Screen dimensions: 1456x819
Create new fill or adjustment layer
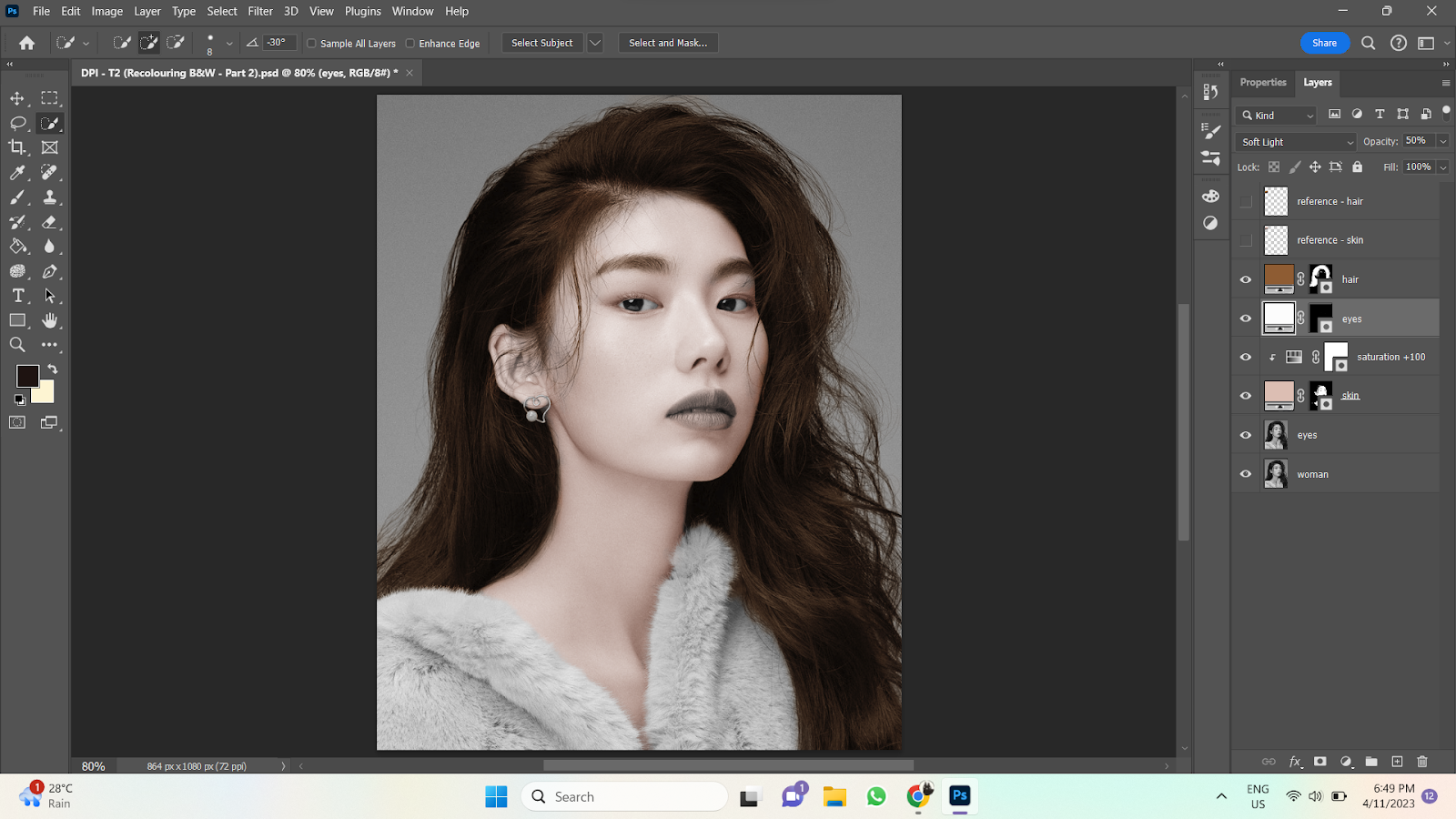tap(1346, 762)
